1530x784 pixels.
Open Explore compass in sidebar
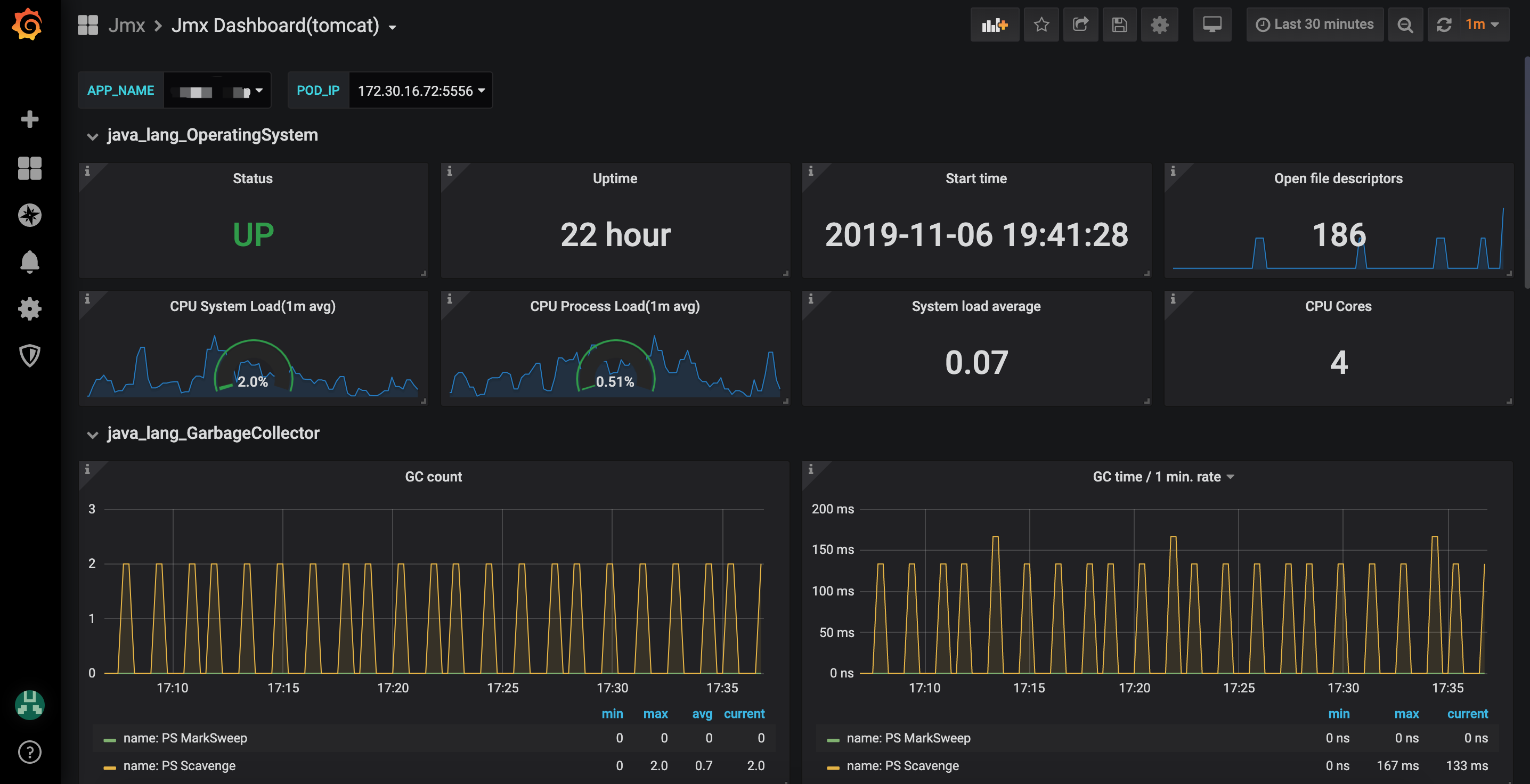coord(29,215)
